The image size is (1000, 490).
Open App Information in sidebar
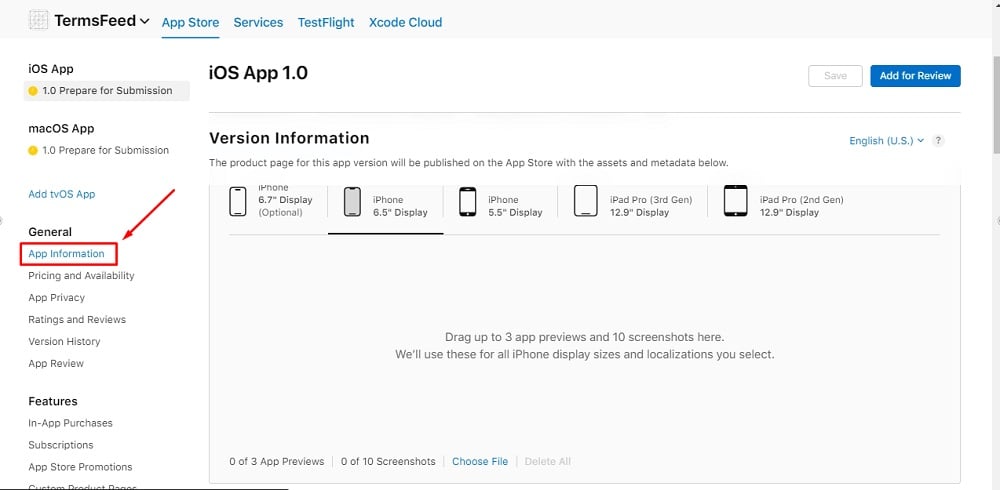(x=66, y=254)
